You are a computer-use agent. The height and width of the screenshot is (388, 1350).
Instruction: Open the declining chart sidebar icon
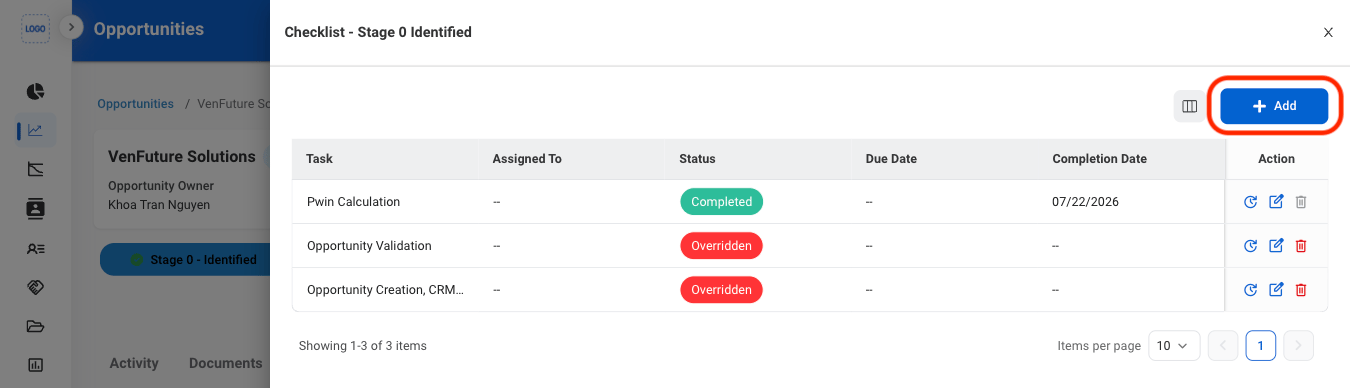pos(35,169)
